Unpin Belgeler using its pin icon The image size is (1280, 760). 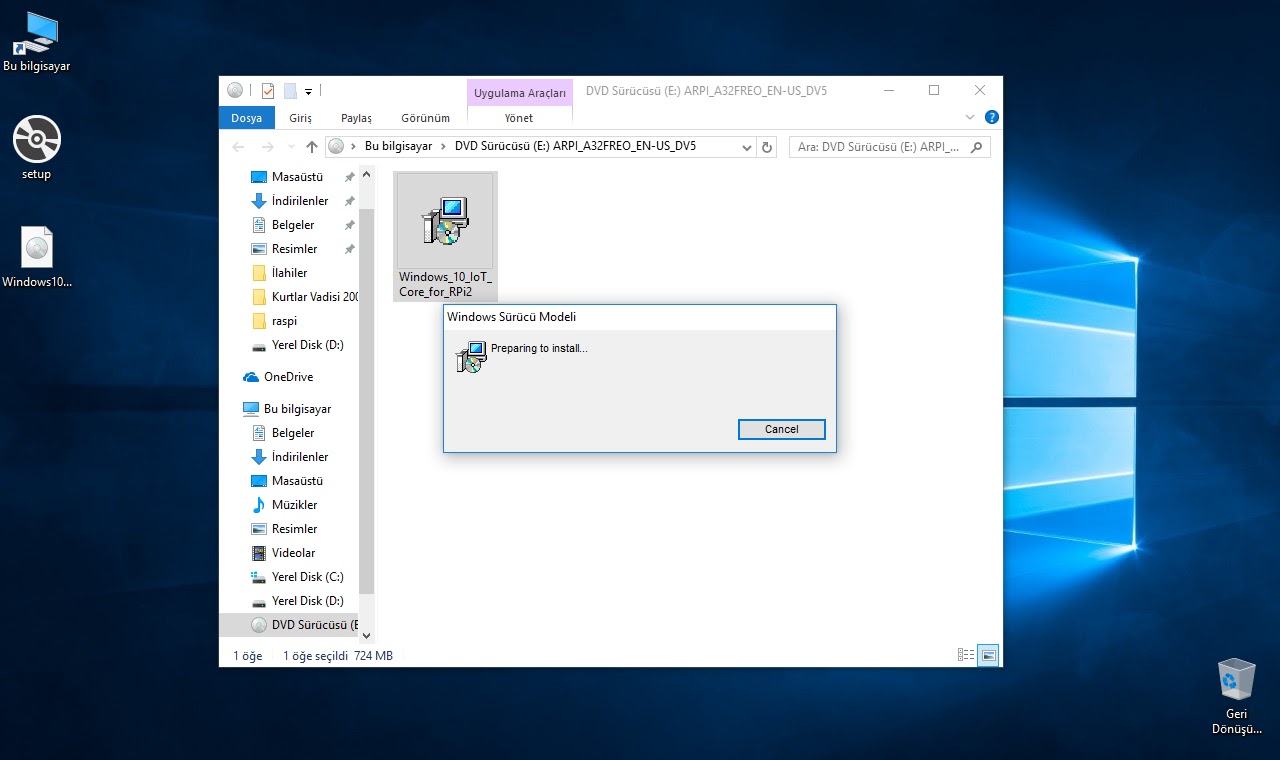pyautogui.click(x=349, y=225)
